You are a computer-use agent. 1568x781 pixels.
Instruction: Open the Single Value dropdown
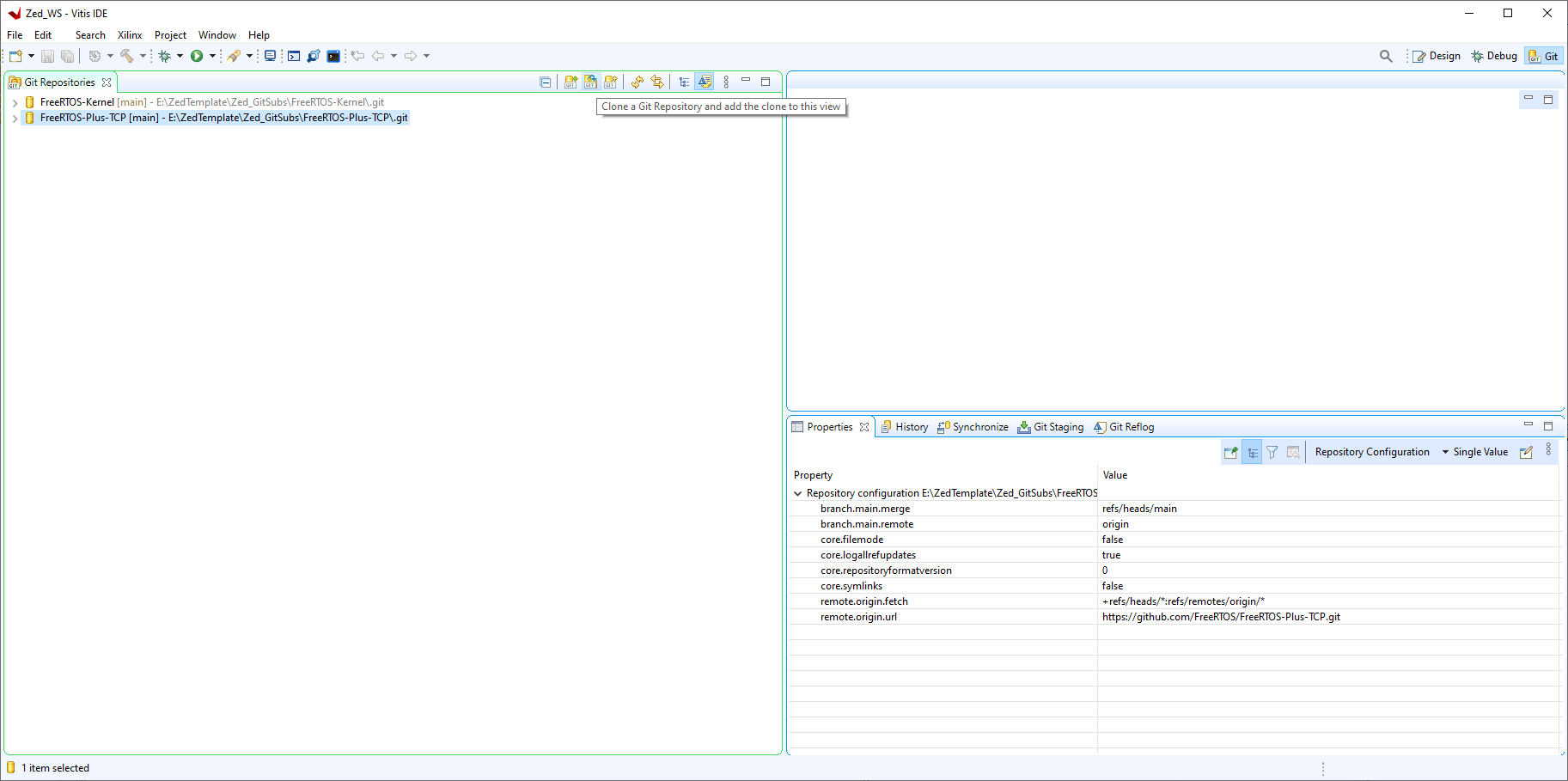pyautogui.click(x=1480, y=452)
